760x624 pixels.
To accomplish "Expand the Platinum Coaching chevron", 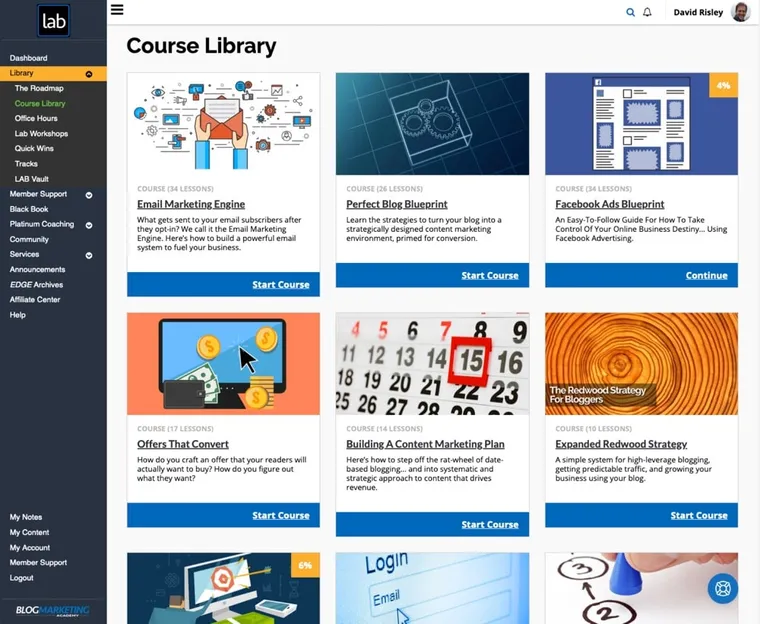I will click(x=89, y=225).
